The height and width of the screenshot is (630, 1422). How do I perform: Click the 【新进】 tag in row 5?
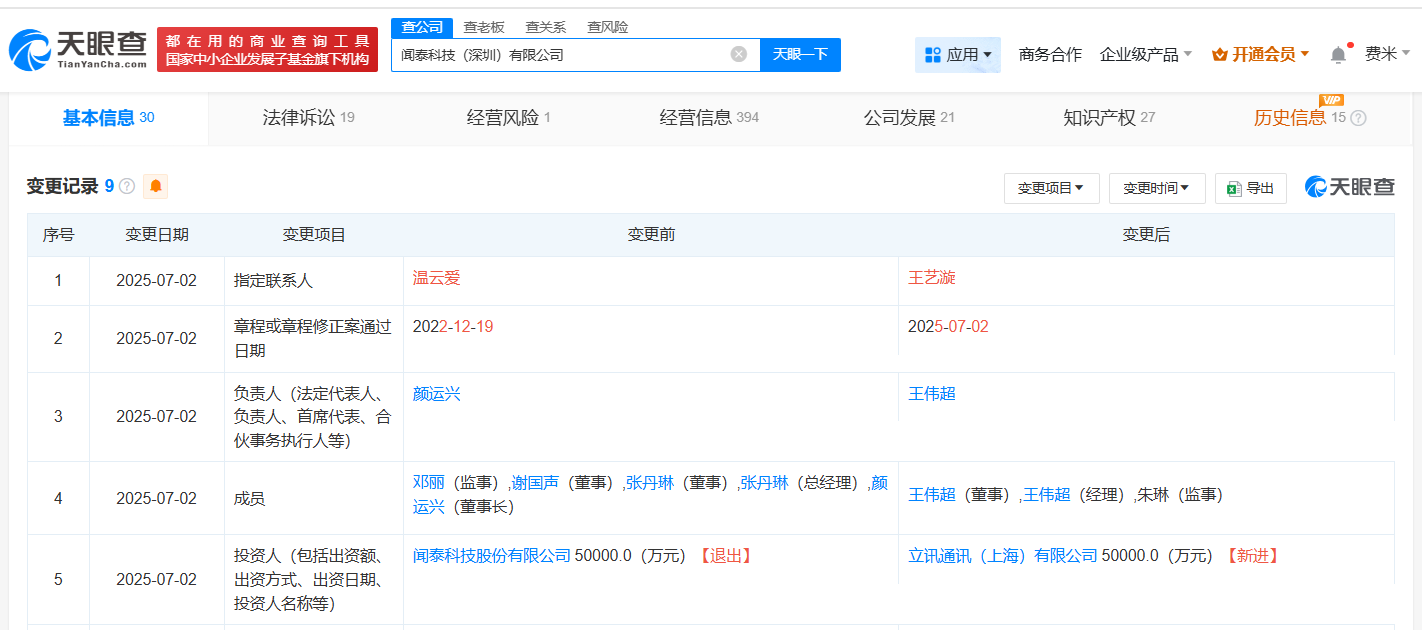click(1252, 556)
